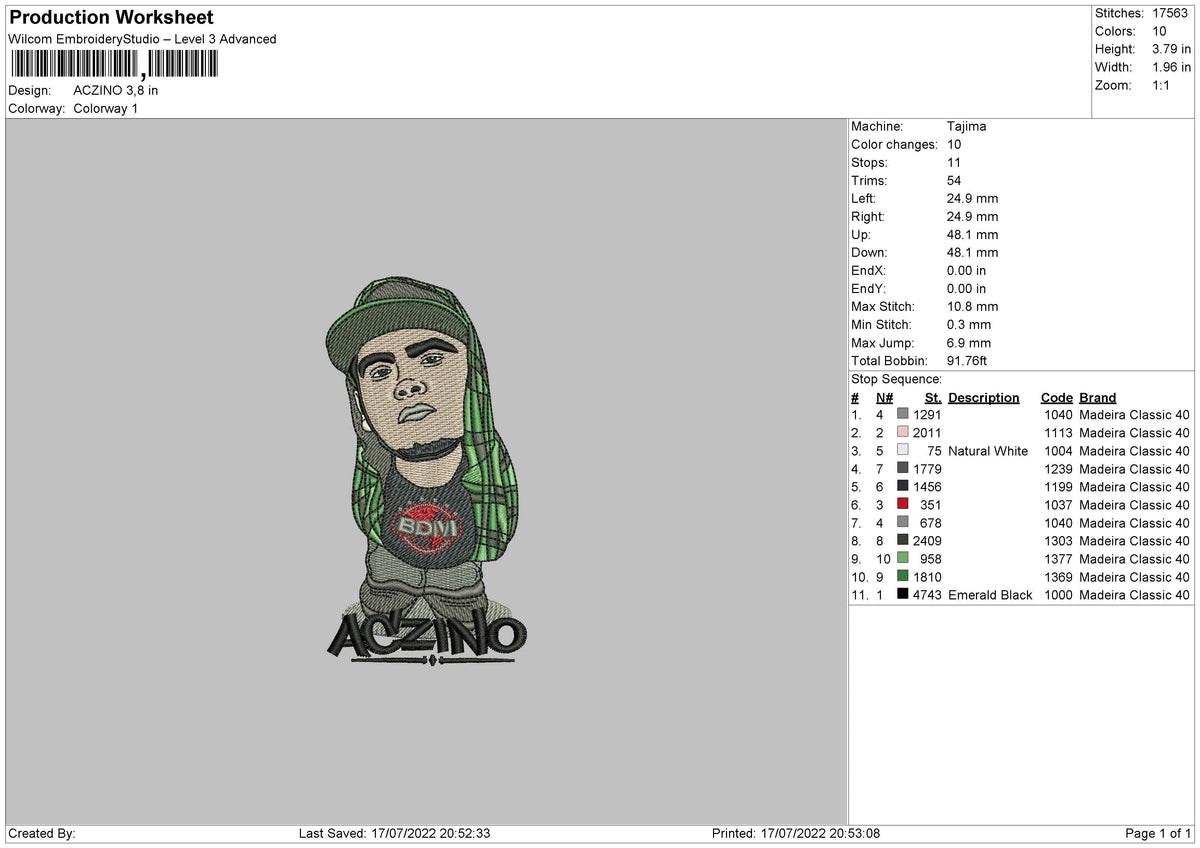Click the 'Color changes:' label
This screenshot has width=1200, height=848.
point(894,144)
